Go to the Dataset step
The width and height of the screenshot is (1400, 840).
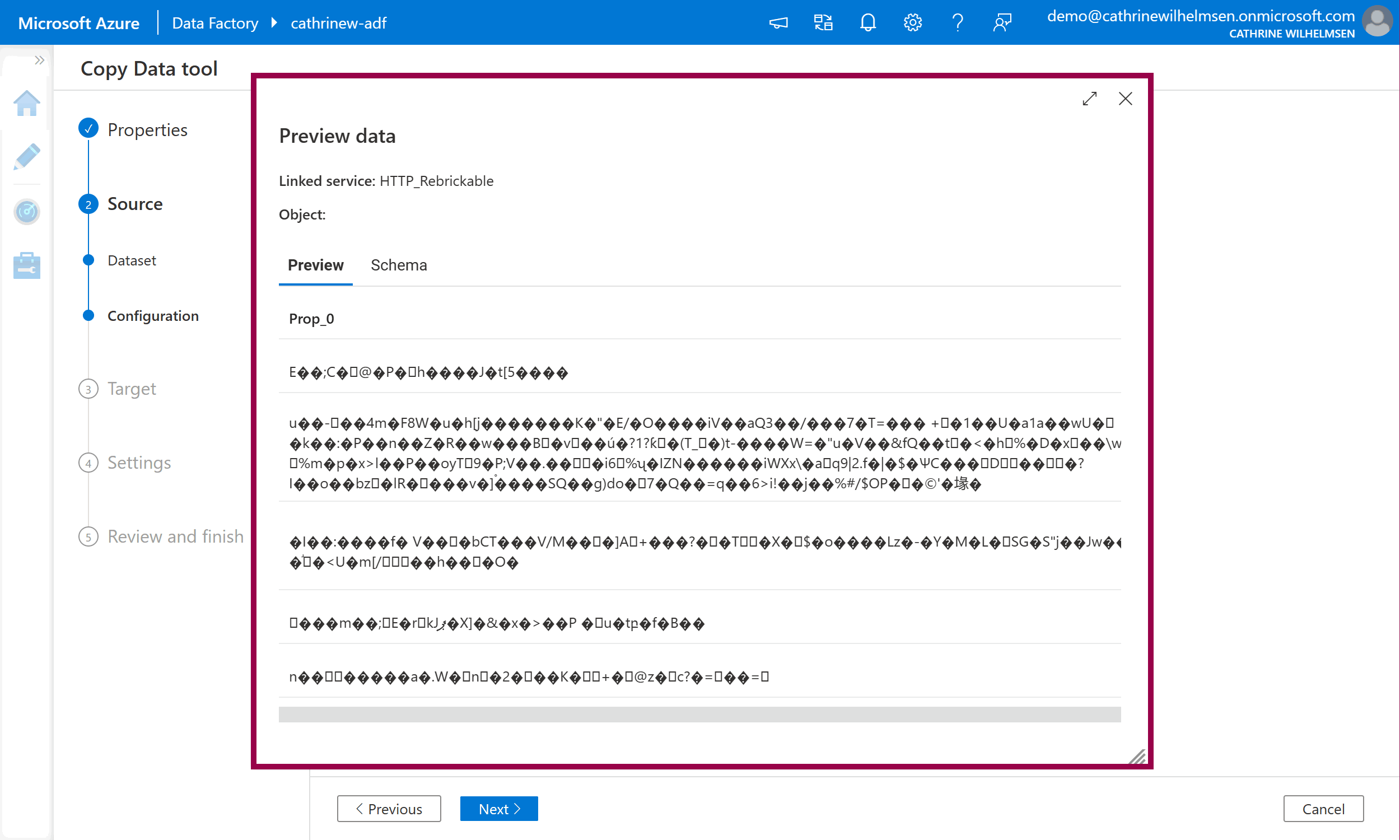click(131, 260)
